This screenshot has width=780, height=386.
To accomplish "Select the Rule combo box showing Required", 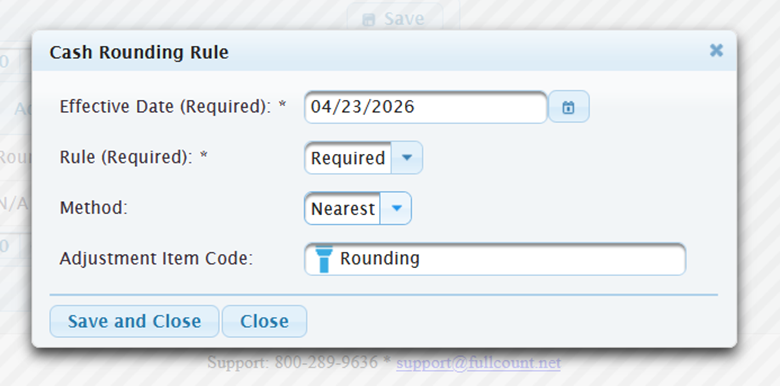I will click(x=364, y=158).
